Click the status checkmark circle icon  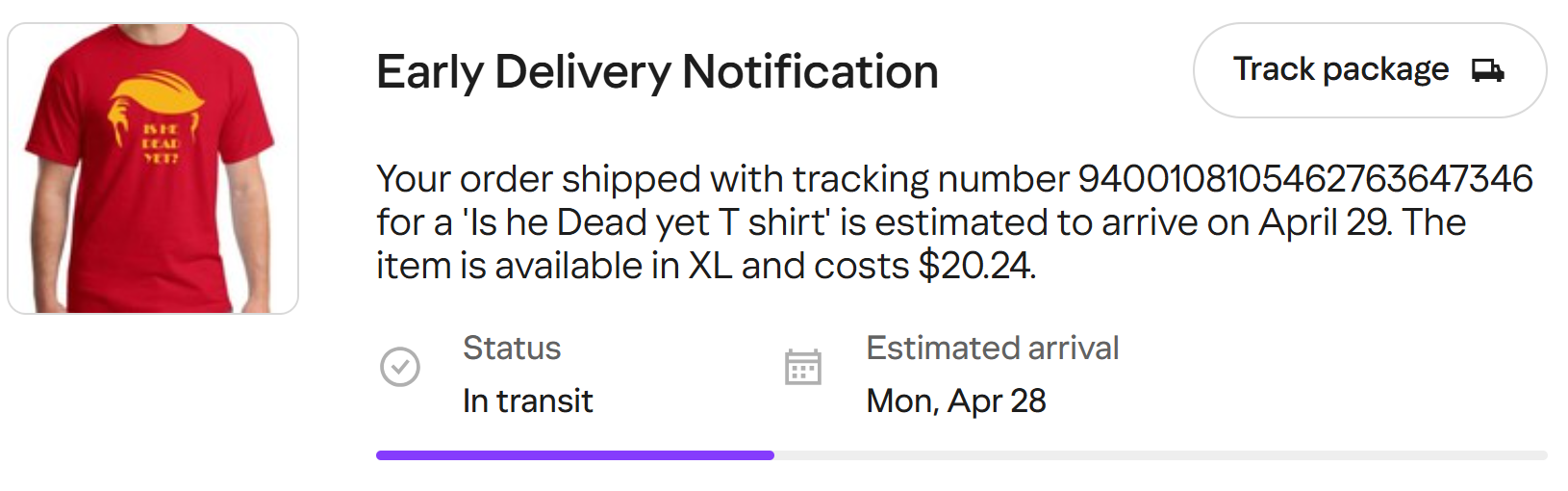(x=400, y=367)
